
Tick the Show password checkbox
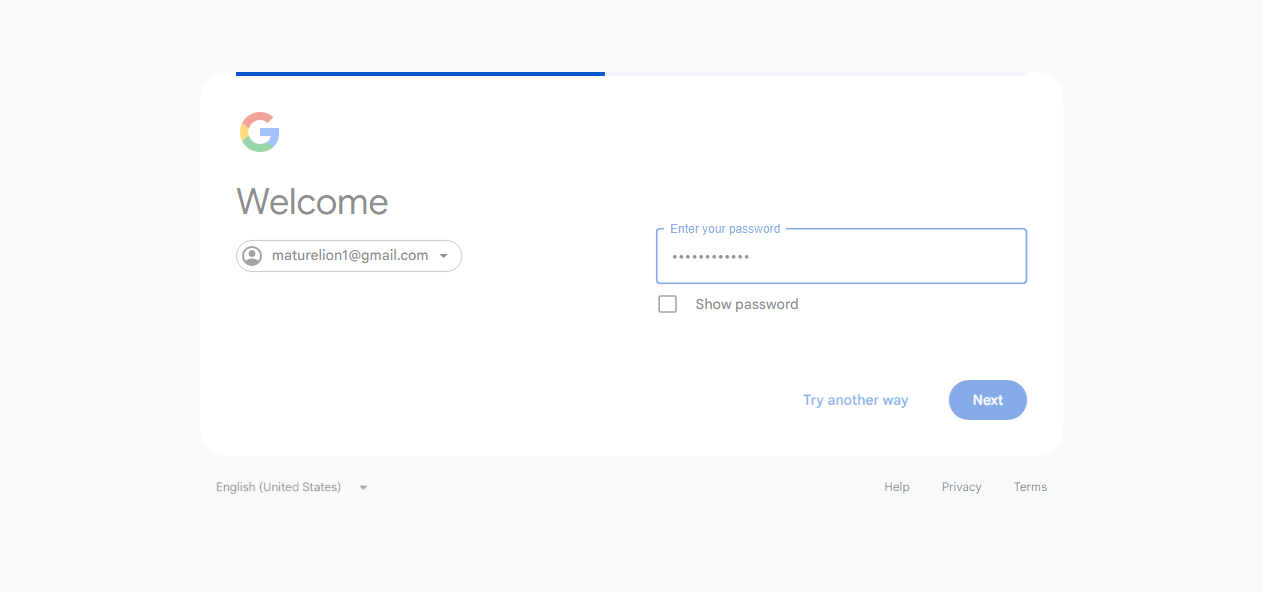tap(667, 304)
